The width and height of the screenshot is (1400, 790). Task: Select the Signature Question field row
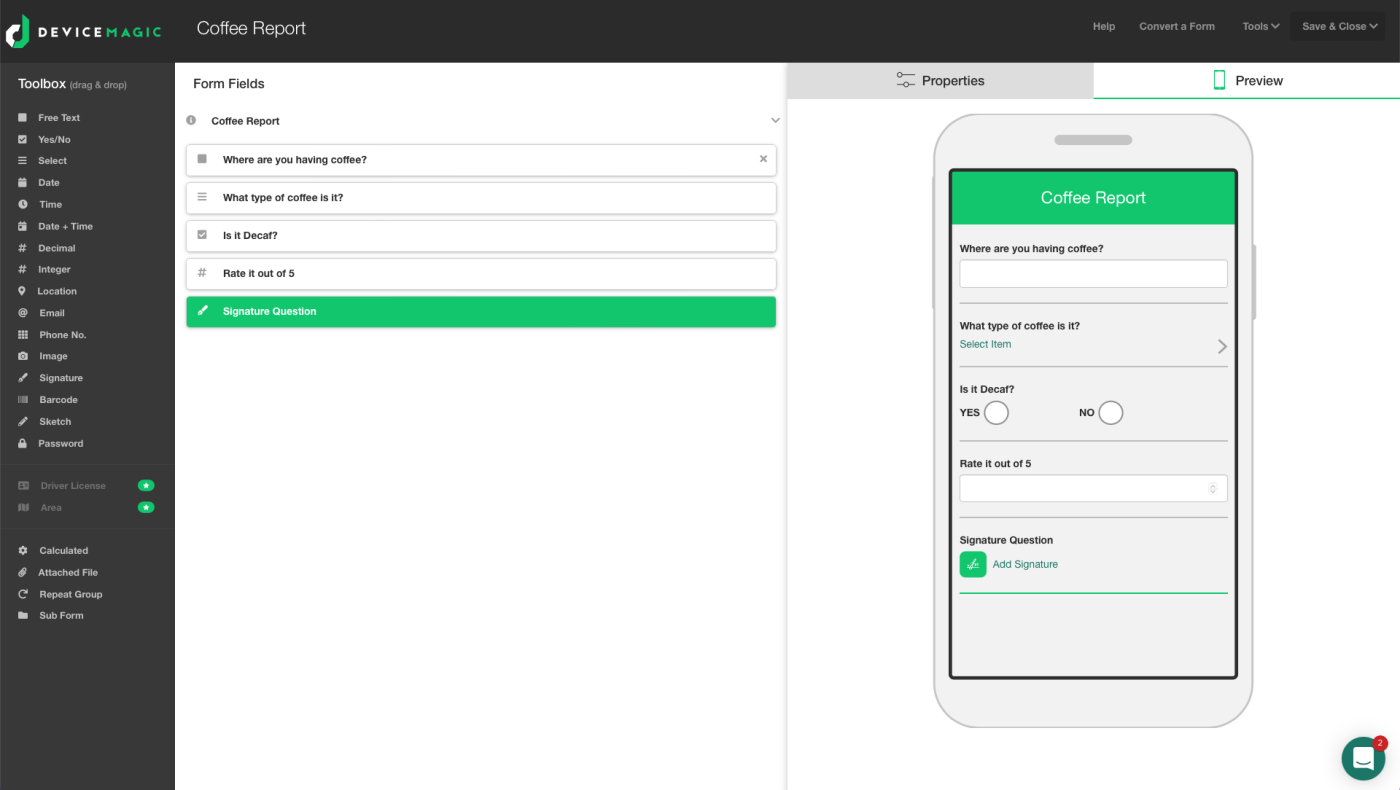[481, 312]
